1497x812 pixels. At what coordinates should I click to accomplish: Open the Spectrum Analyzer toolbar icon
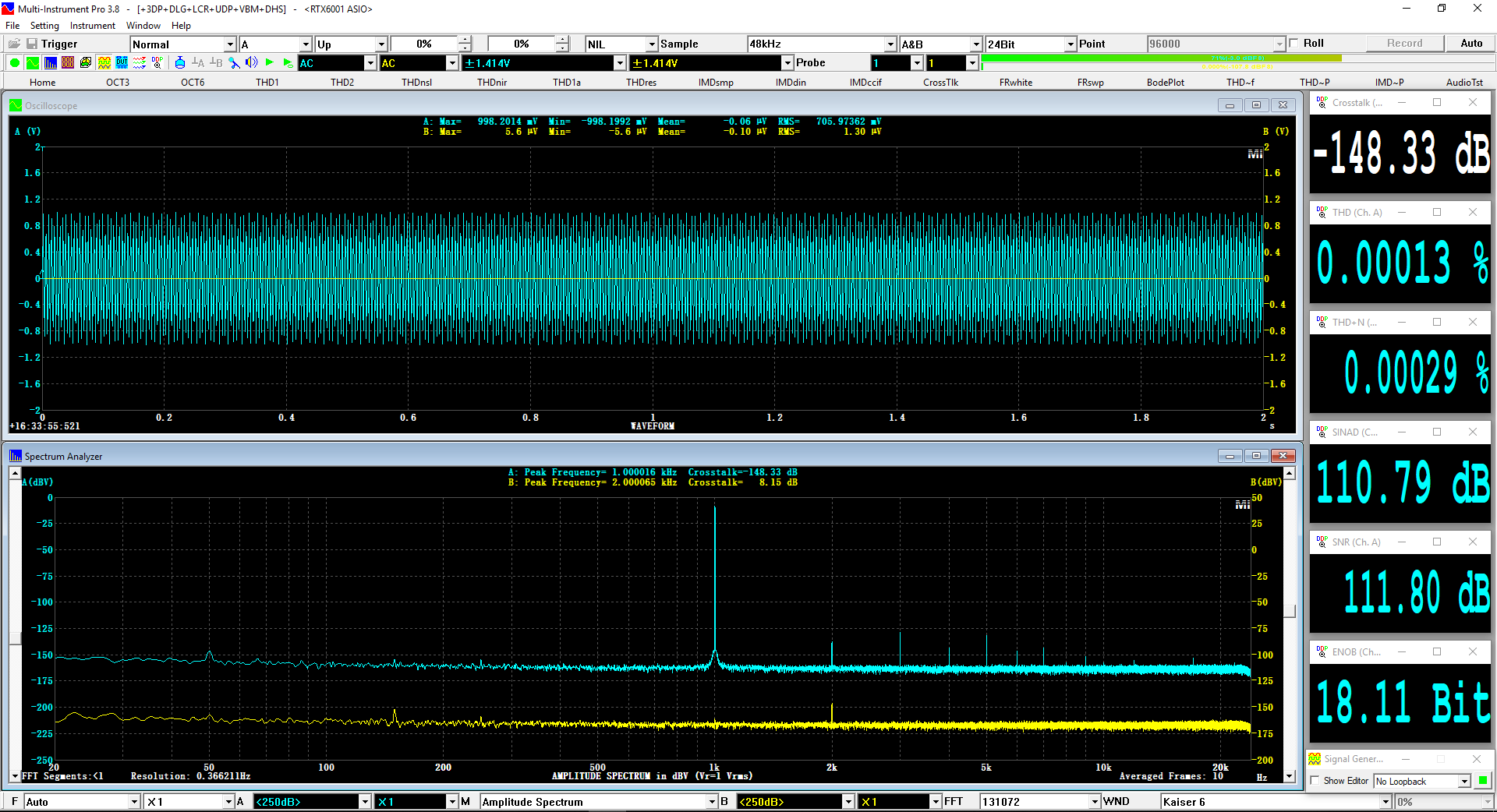pos(51,63)
